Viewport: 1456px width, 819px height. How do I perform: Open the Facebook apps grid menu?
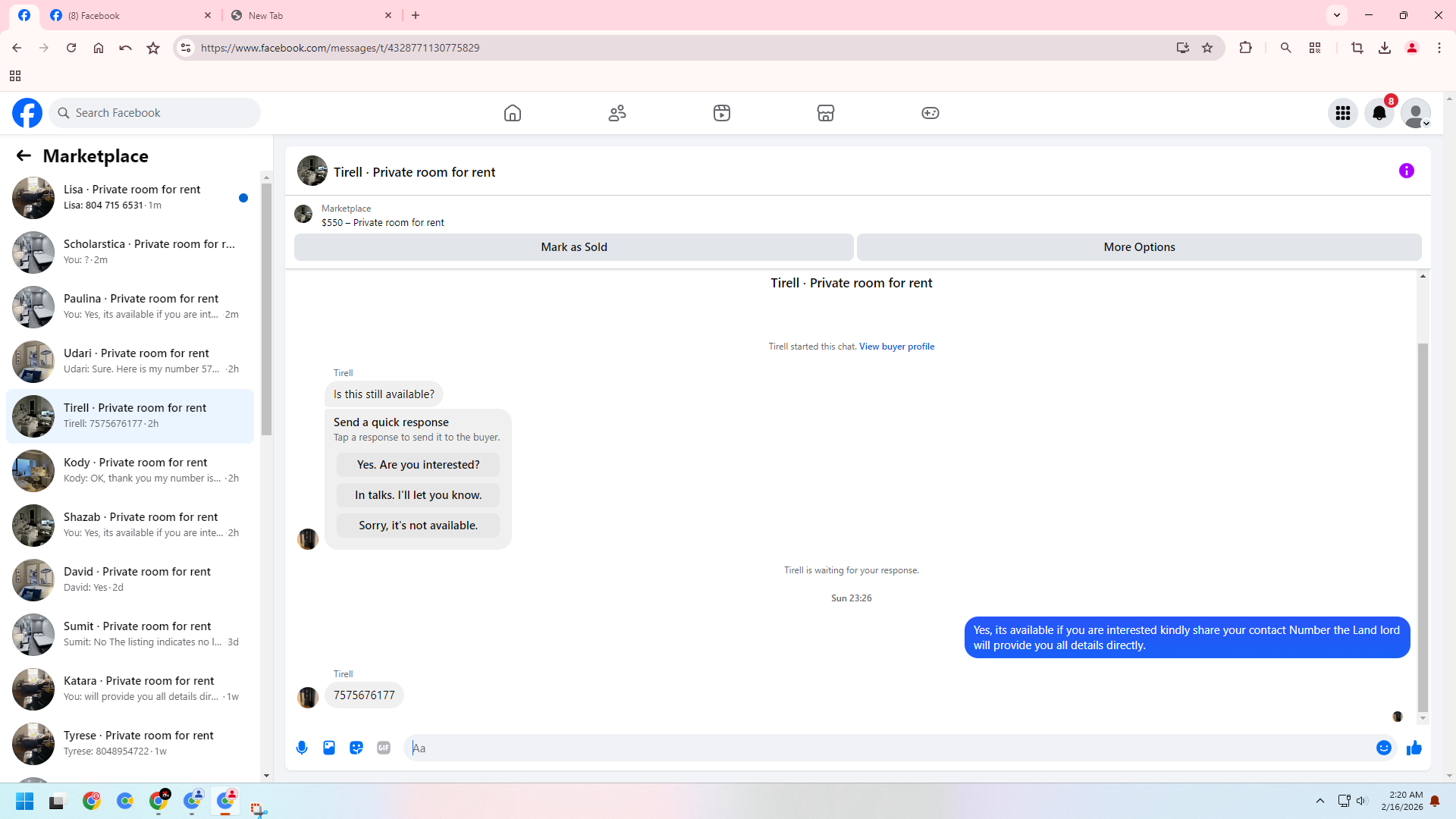point(1343,113)
